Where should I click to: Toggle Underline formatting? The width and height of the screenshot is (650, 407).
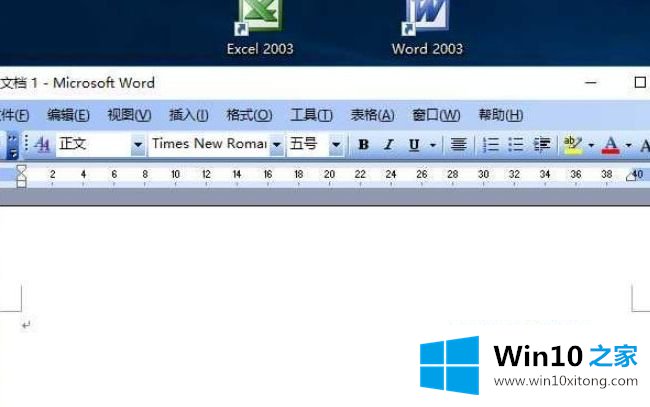(x=414, y=145)
